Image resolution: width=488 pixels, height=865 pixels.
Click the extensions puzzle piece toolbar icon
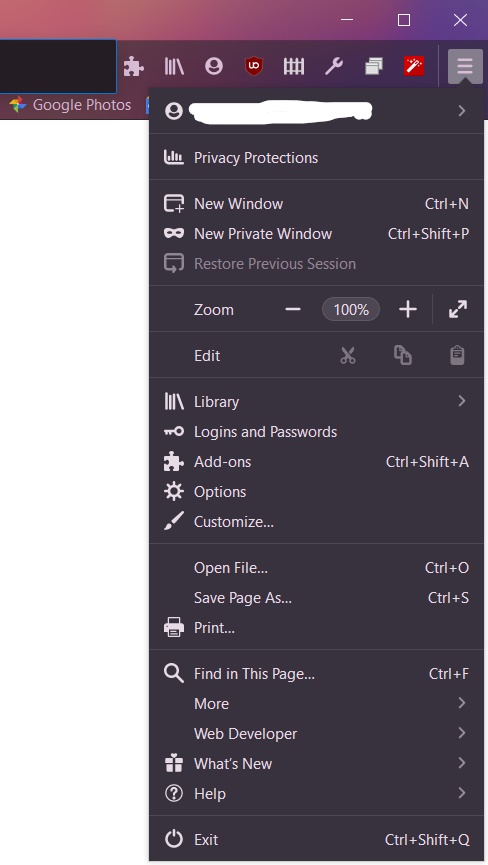coord(133,67)
